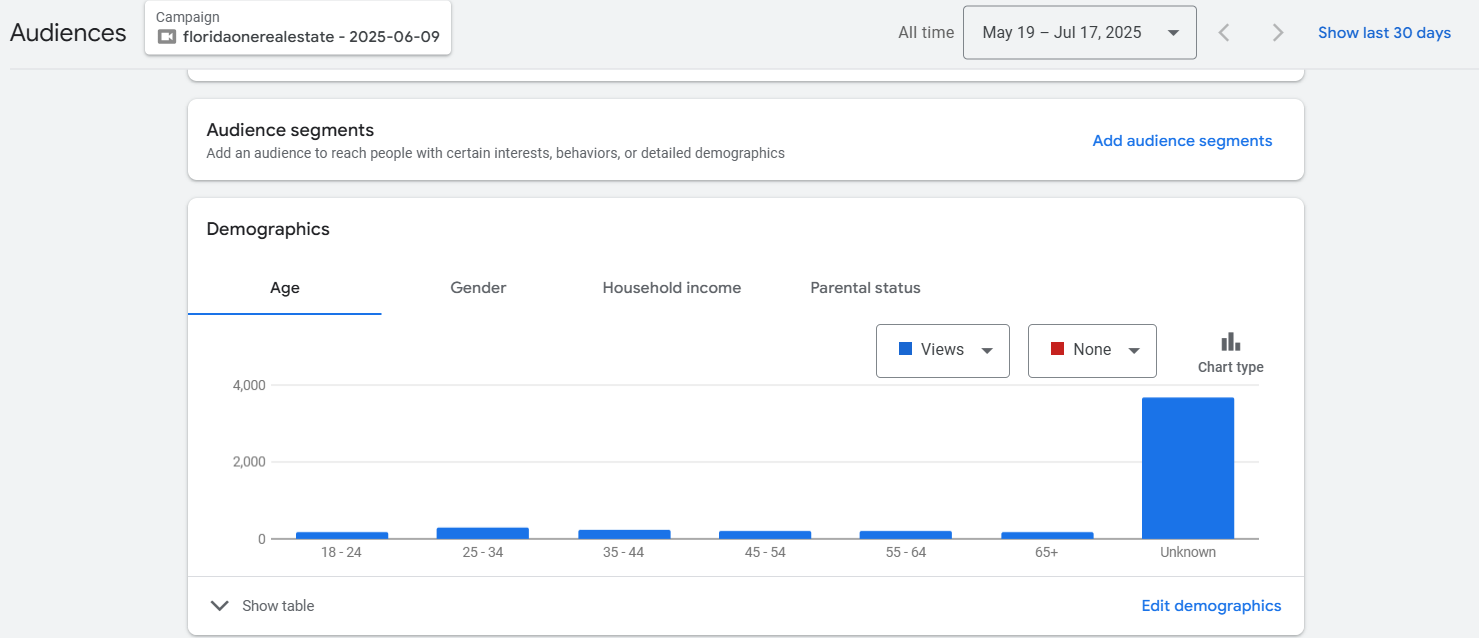Click the 65+ axis label
This screenshot has height=638, width=1479.
pyautogui.click(x=1047, y=552)
